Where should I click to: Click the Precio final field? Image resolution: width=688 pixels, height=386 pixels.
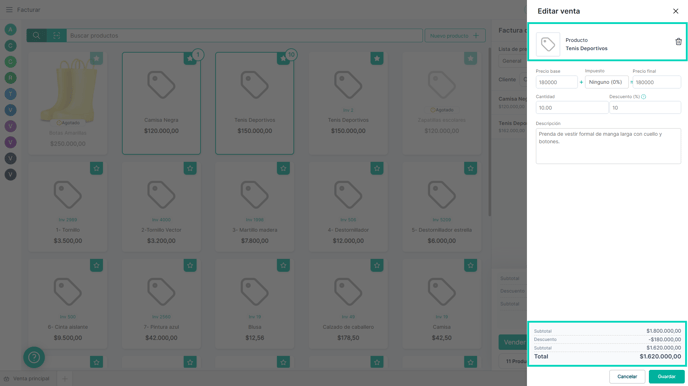click(657, 82)
